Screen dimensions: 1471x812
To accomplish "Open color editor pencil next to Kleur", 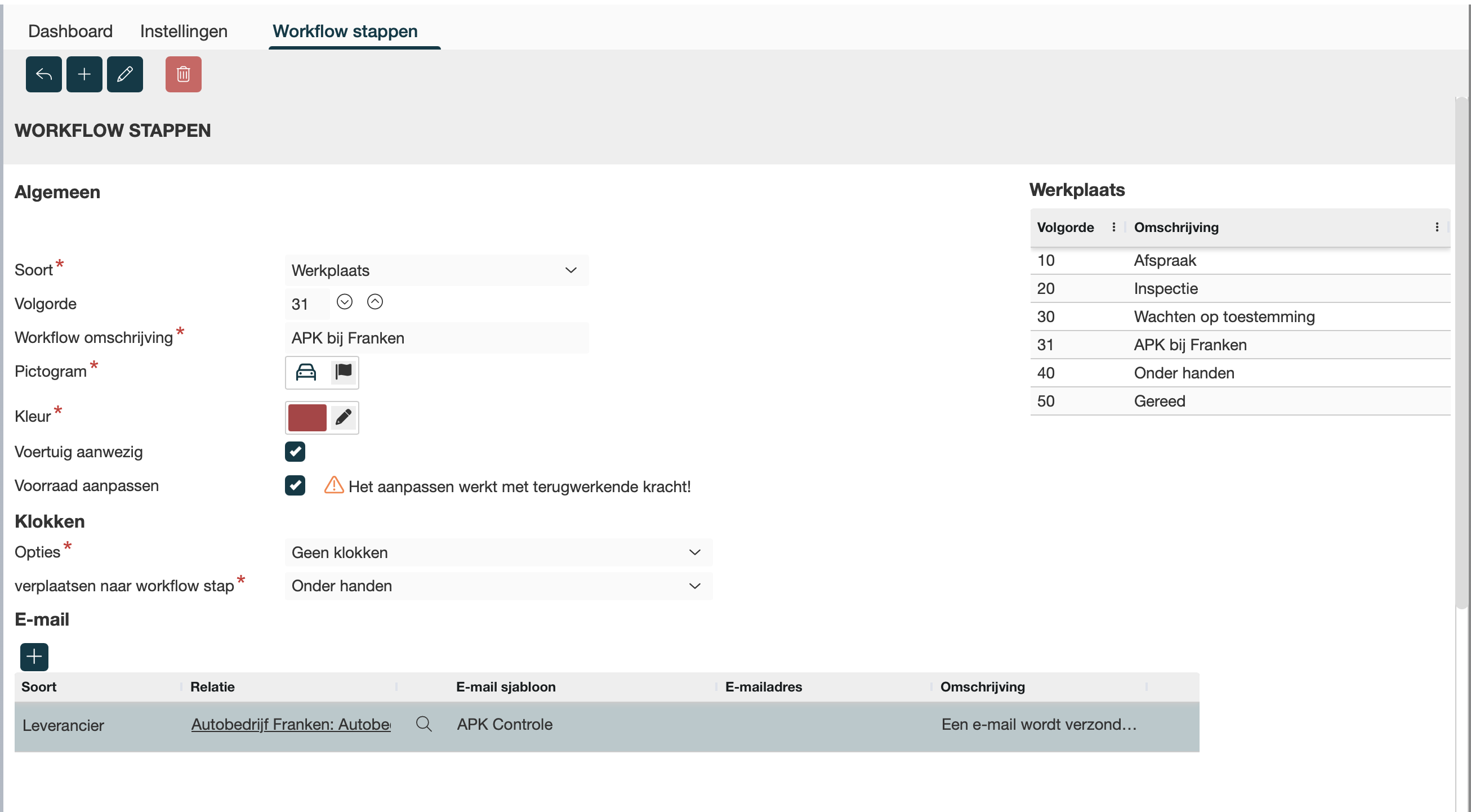I will (x=343, y=417).
